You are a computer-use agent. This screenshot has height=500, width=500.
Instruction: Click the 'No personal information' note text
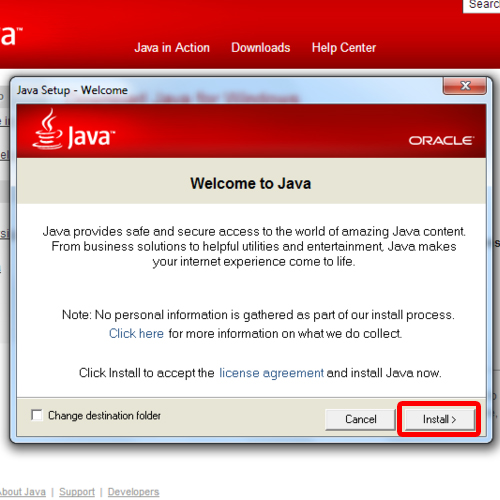point(258,315)
